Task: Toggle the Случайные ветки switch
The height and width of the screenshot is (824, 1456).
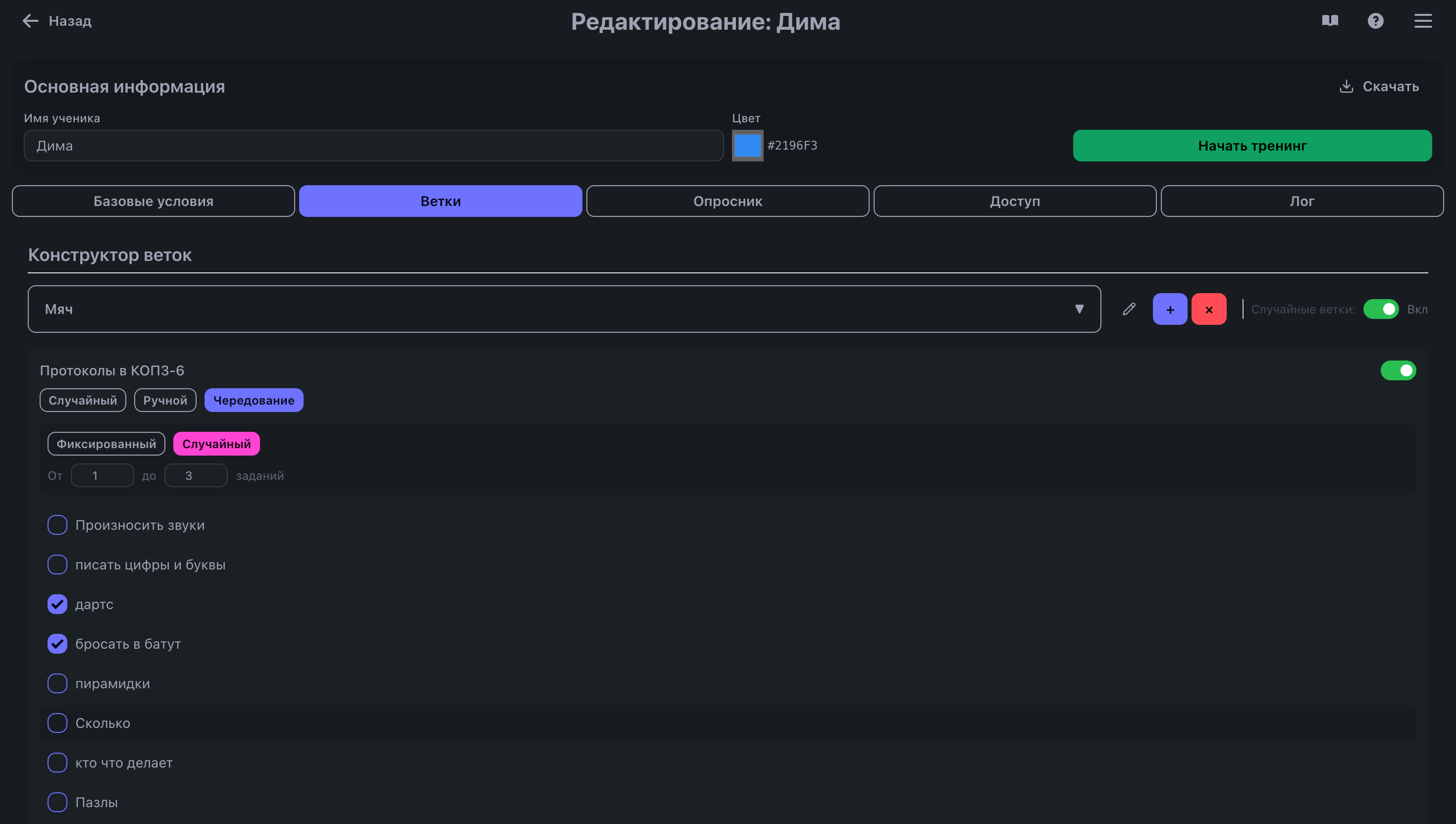Action: 1381,309
